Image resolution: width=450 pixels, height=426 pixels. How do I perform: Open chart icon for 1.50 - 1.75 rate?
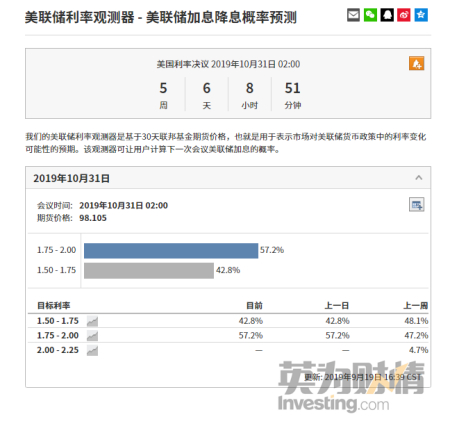(92, 321)
